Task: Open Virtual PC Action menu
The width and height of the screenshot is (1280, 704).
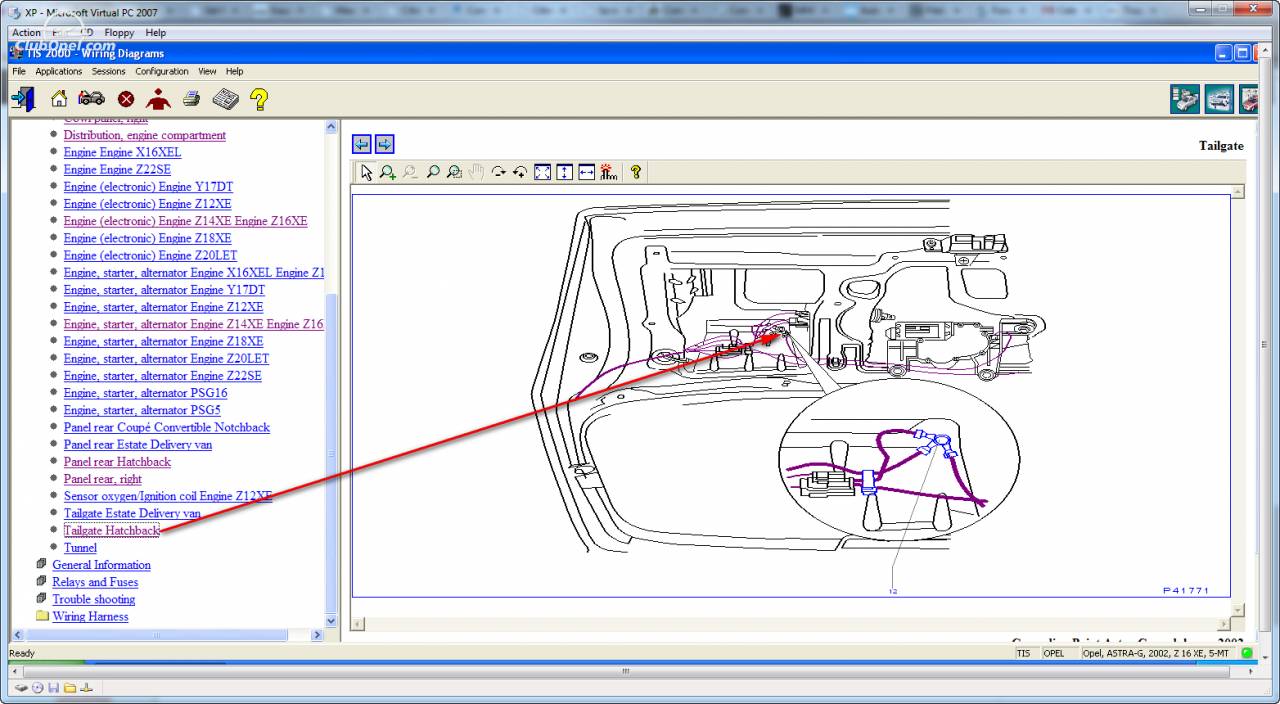Action: point(26,32)
